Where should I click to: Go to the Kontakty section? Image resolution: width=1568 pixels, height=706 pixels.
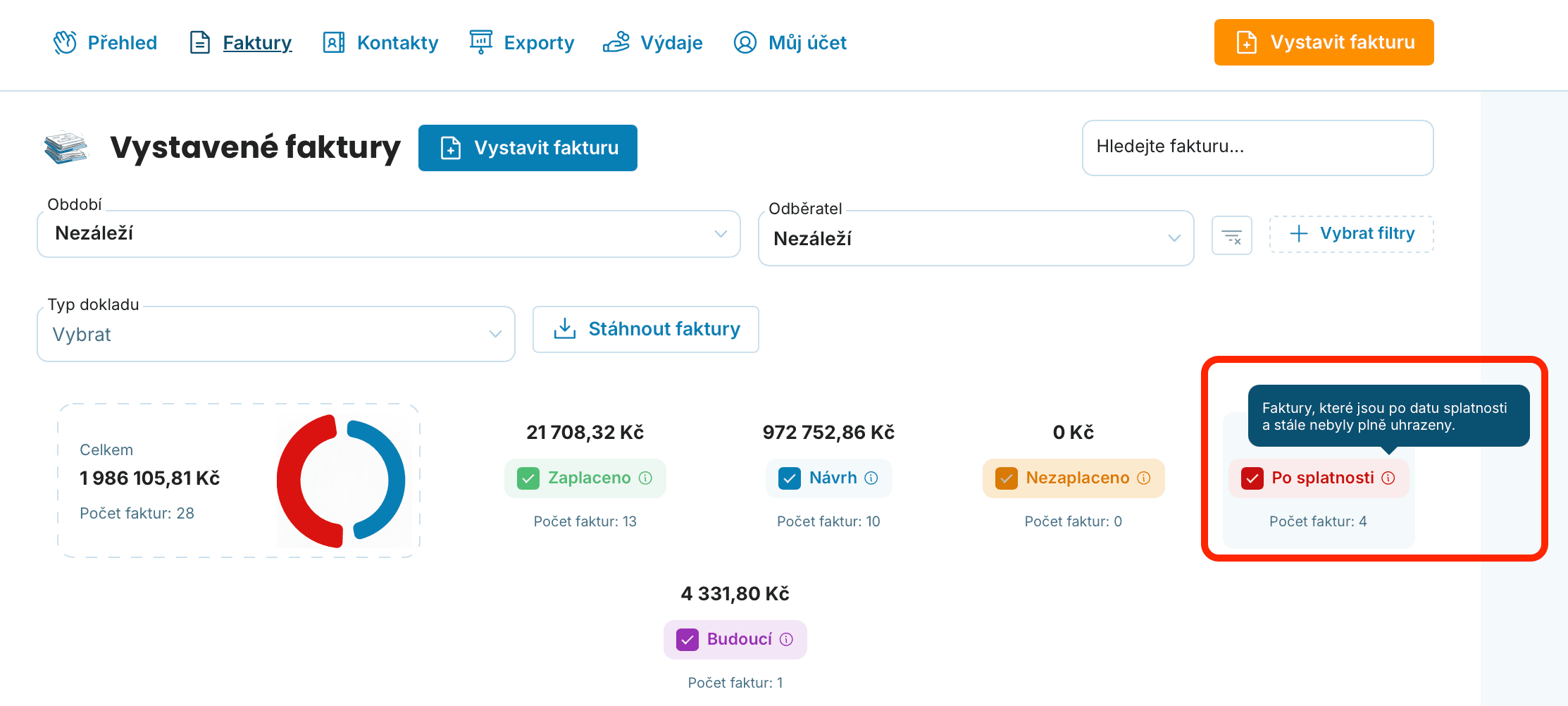click(380, 42)
